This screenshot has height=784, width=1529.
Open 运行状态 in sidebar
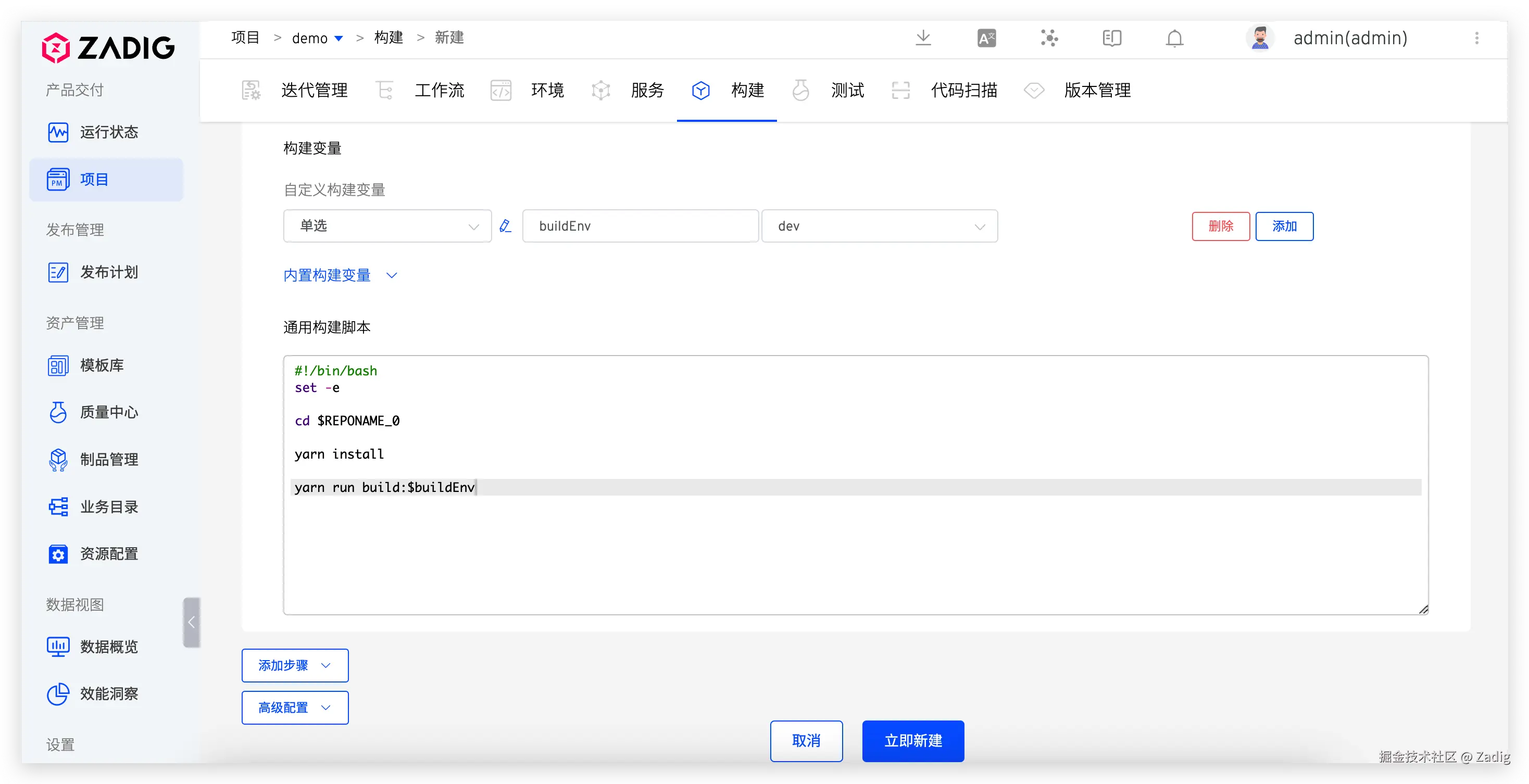(x=93, y=132)
